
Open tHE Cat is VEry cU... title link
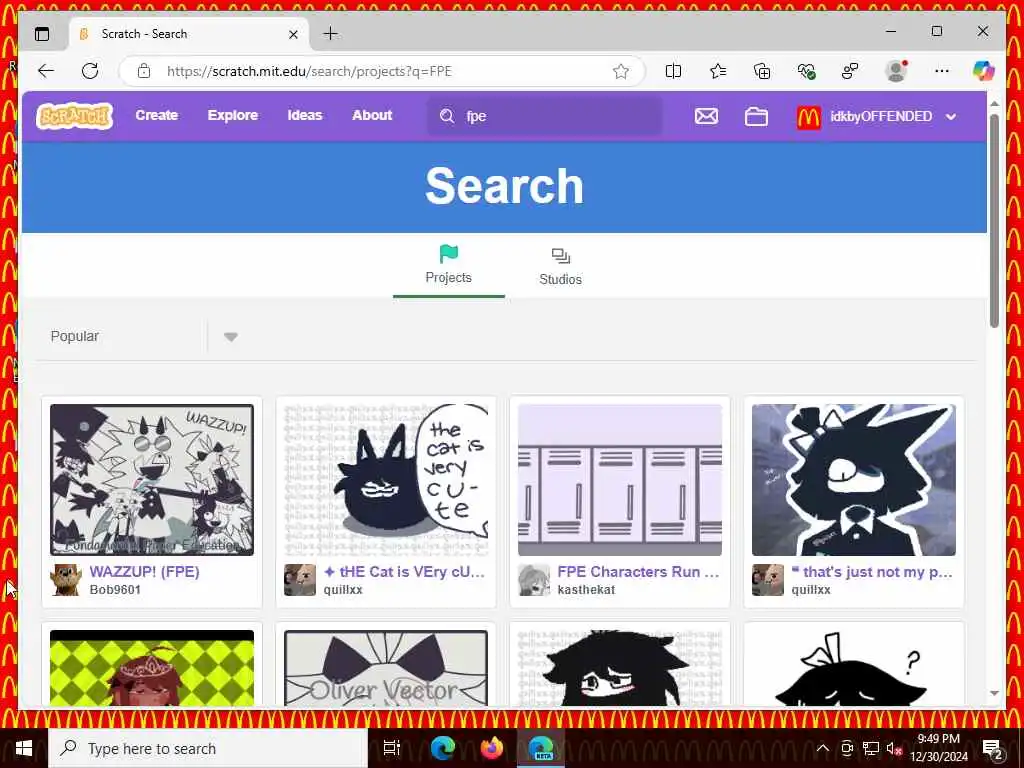point(404,571)
